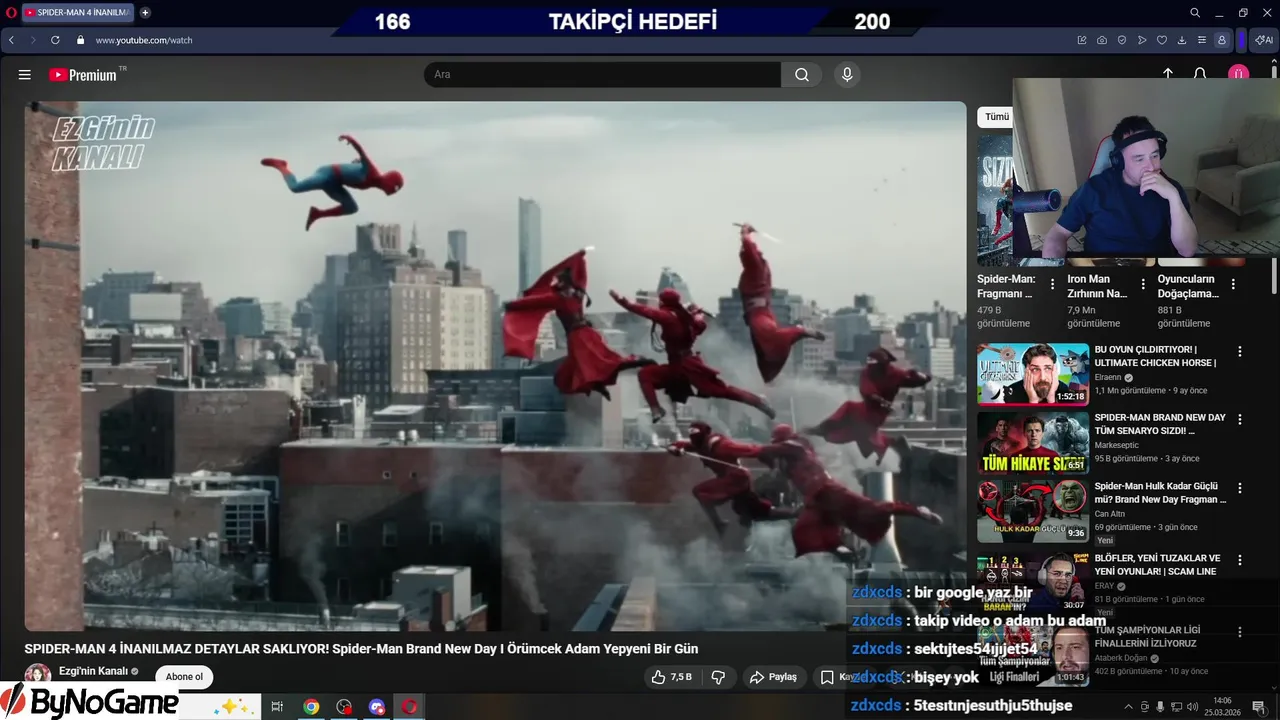Open options for 'TÜM SENARYO SIZDI' video
Screen dimensions: 1280x720
click(1240, 420)
